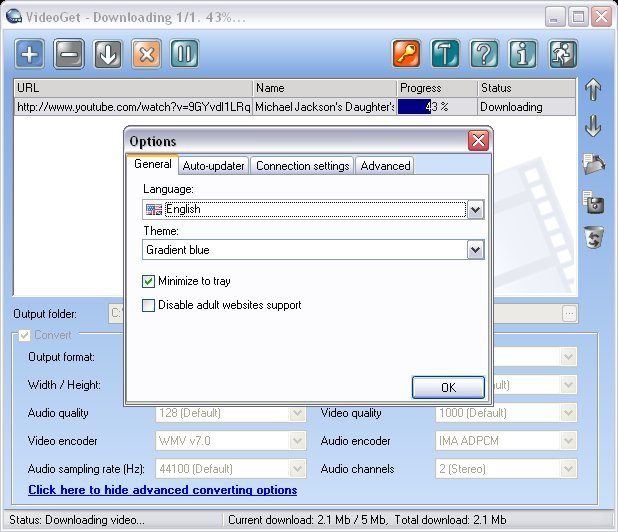Open help with the question mark icon
Viewport: 618px width, 532px height.
click(484, 54)
